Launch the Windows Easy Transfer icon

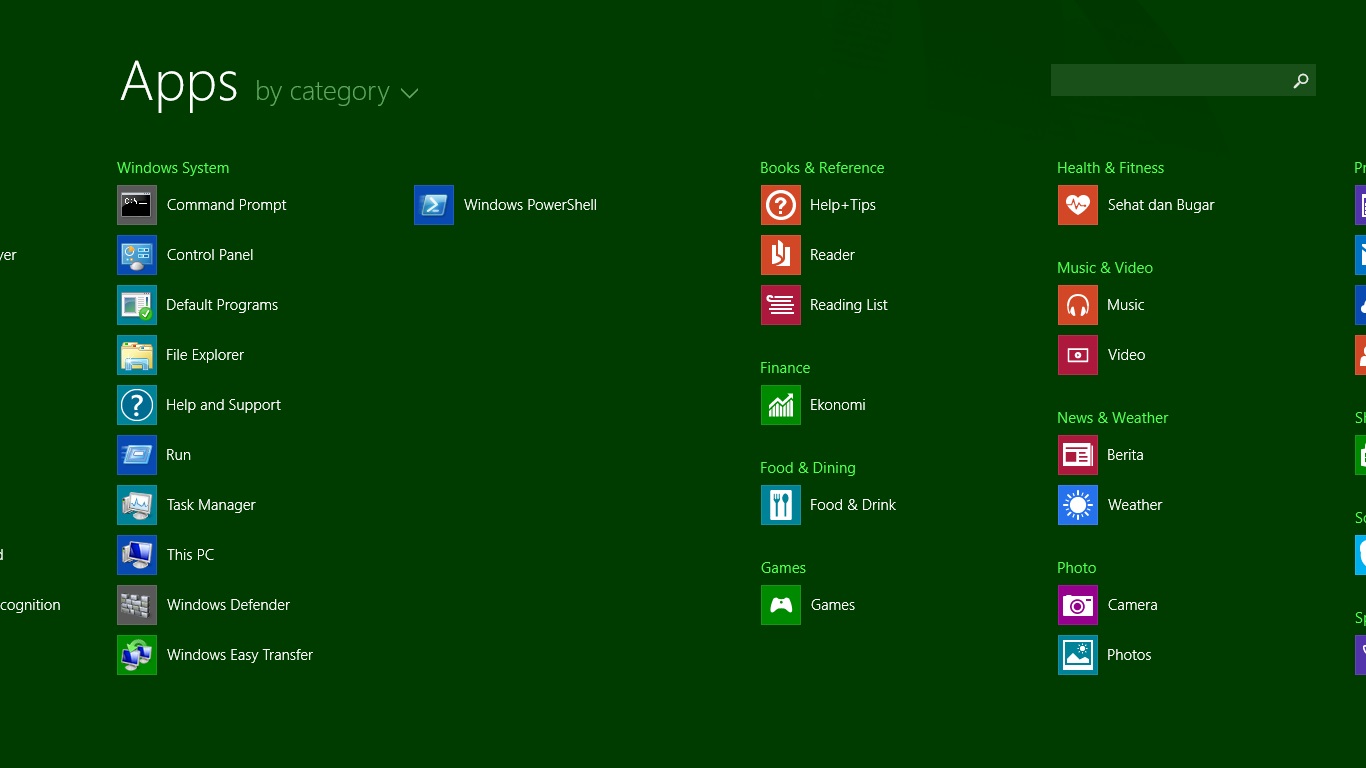pos(137,655)
